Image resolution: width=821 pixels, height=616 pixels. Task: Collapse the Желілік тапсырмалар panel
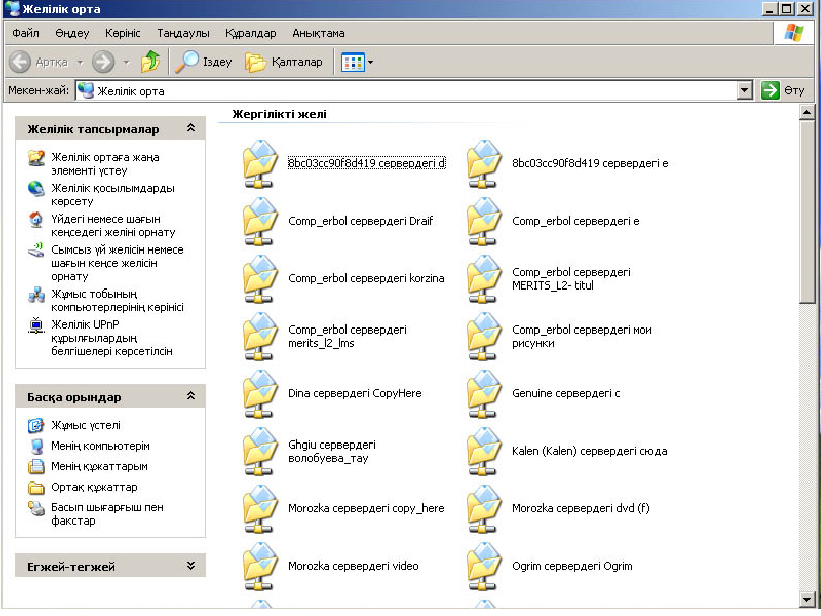191,129
